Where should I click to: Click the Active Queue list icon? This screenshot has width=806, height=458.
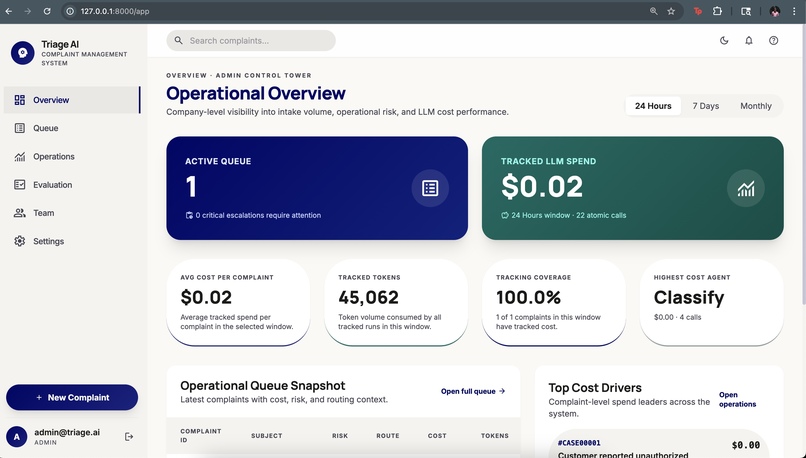coord(430,188)
